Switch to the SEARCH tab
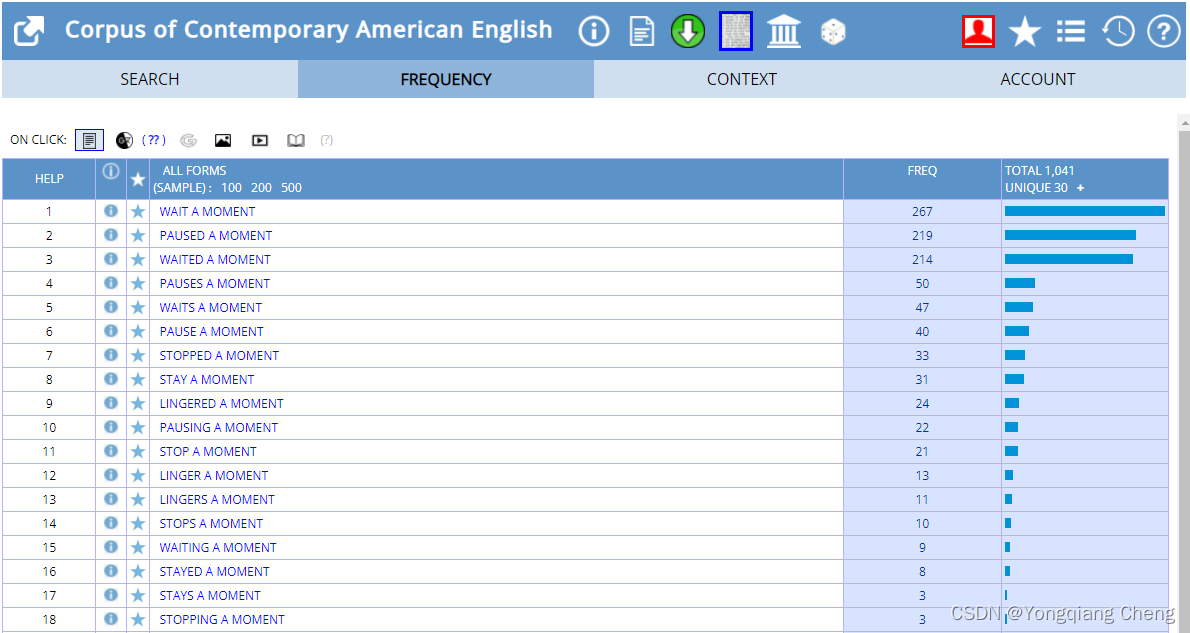The width and height of the screenshot is (1190, 633). point(150,79)
